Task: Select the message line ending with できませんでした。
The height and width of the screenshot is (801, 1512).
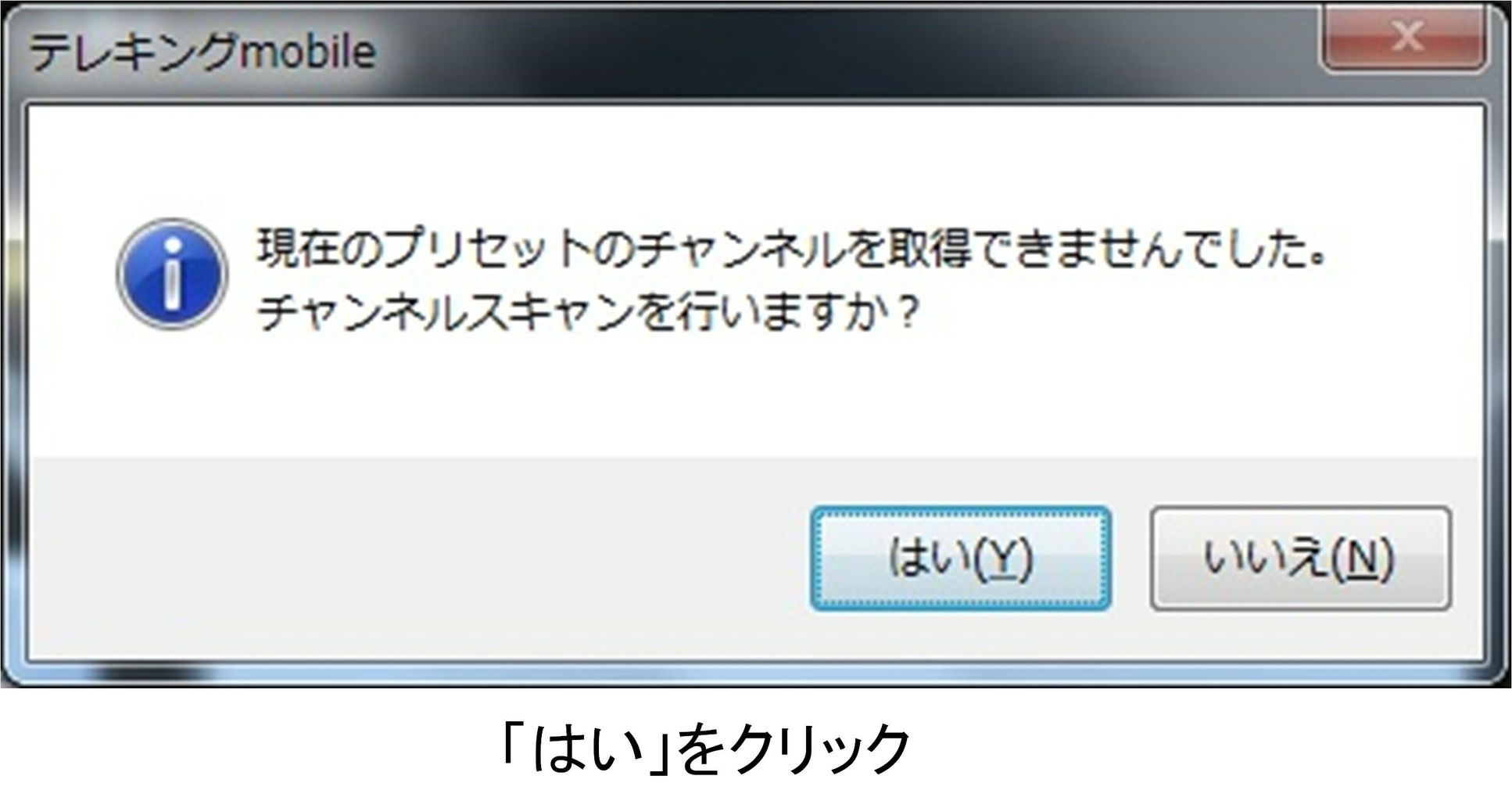Action: coord(791,250)
